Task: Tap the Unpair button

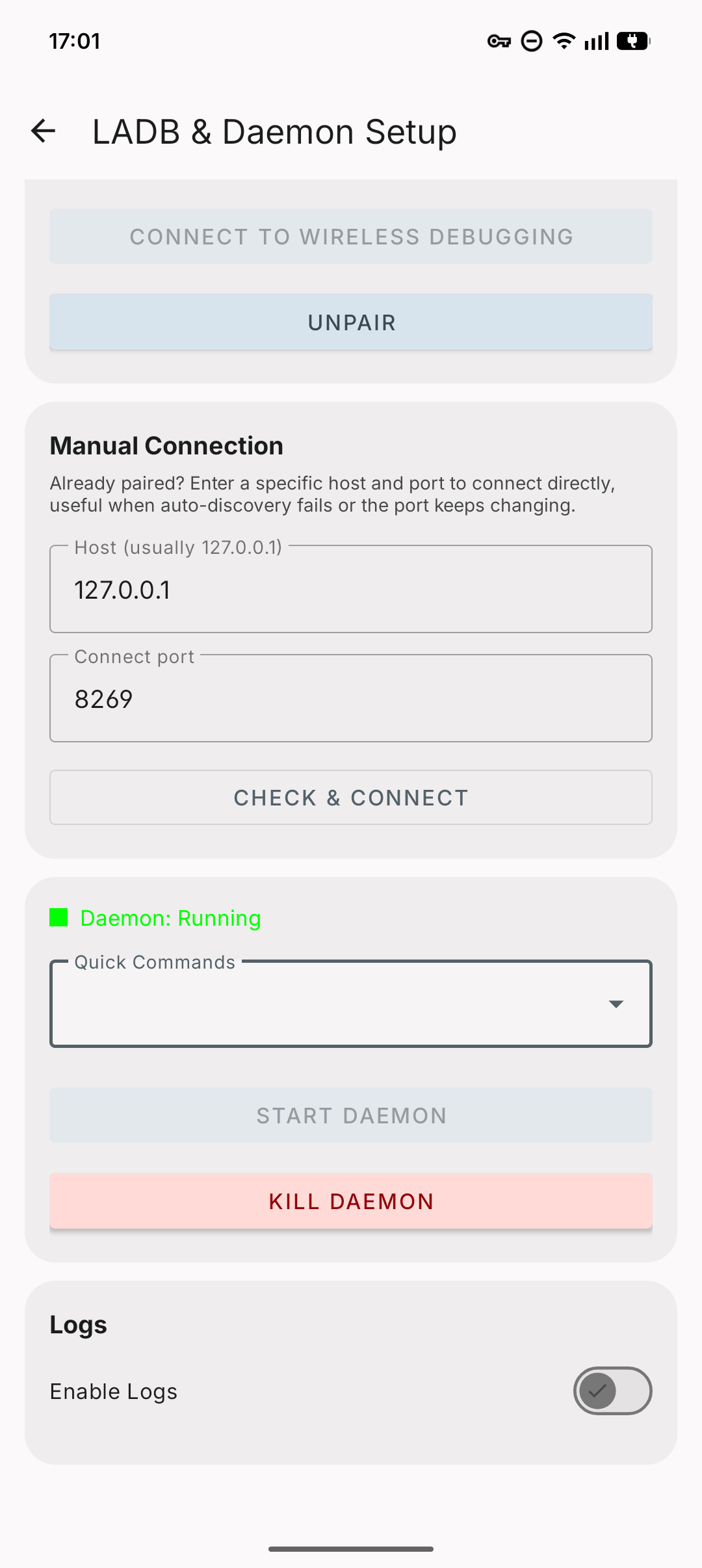Action: pyautogui.click(x=351, y=322)
